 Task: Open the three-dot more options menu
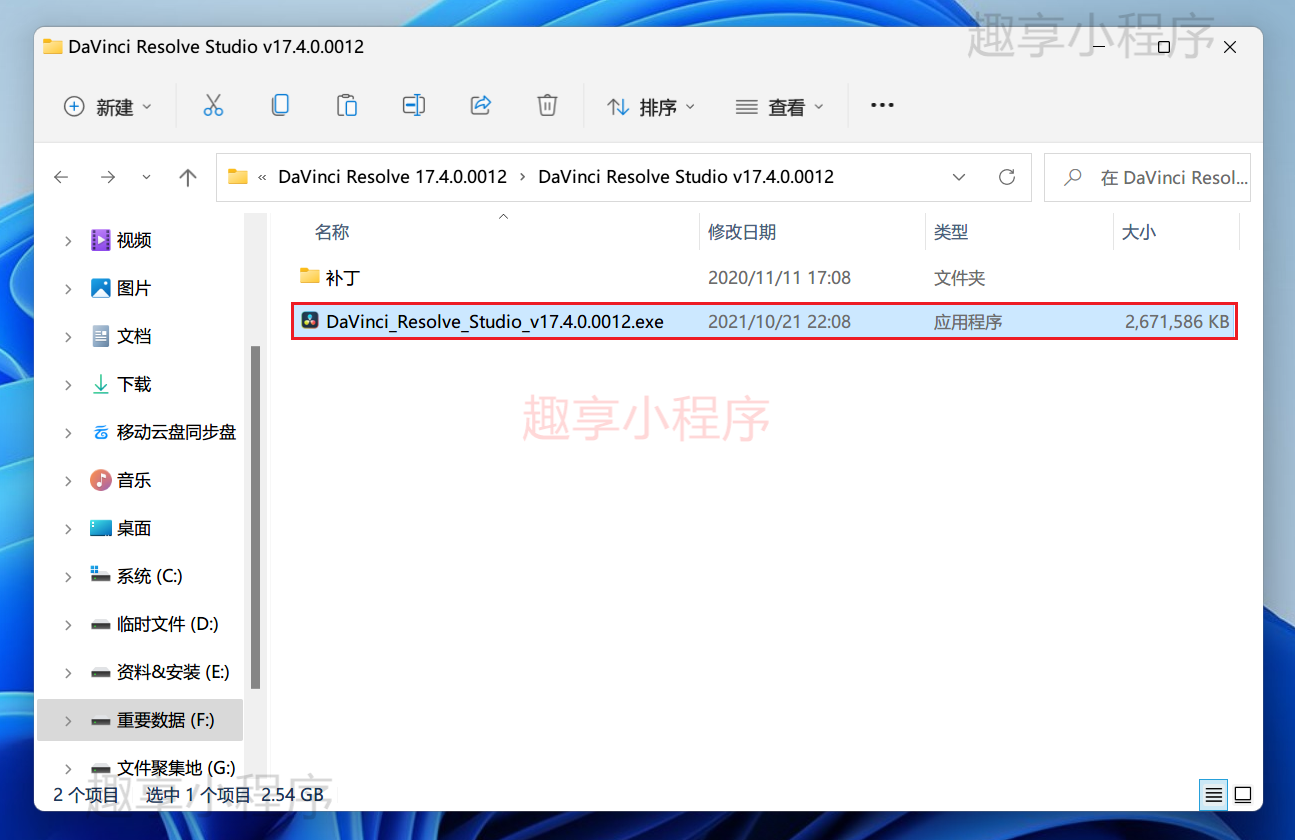point(882,105)
